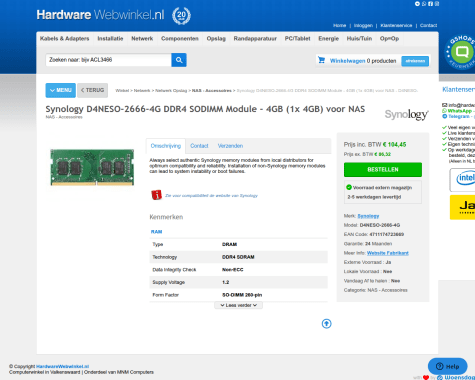Click the HardwareWebwinkel.nl site logo
The image size is (475, 380).
tap(100, 15)
